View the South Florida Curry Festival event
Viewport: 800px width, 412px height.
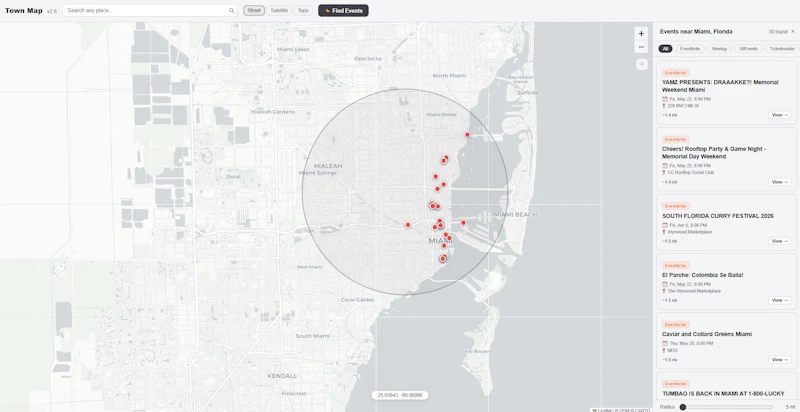click(x=780, y=241)
